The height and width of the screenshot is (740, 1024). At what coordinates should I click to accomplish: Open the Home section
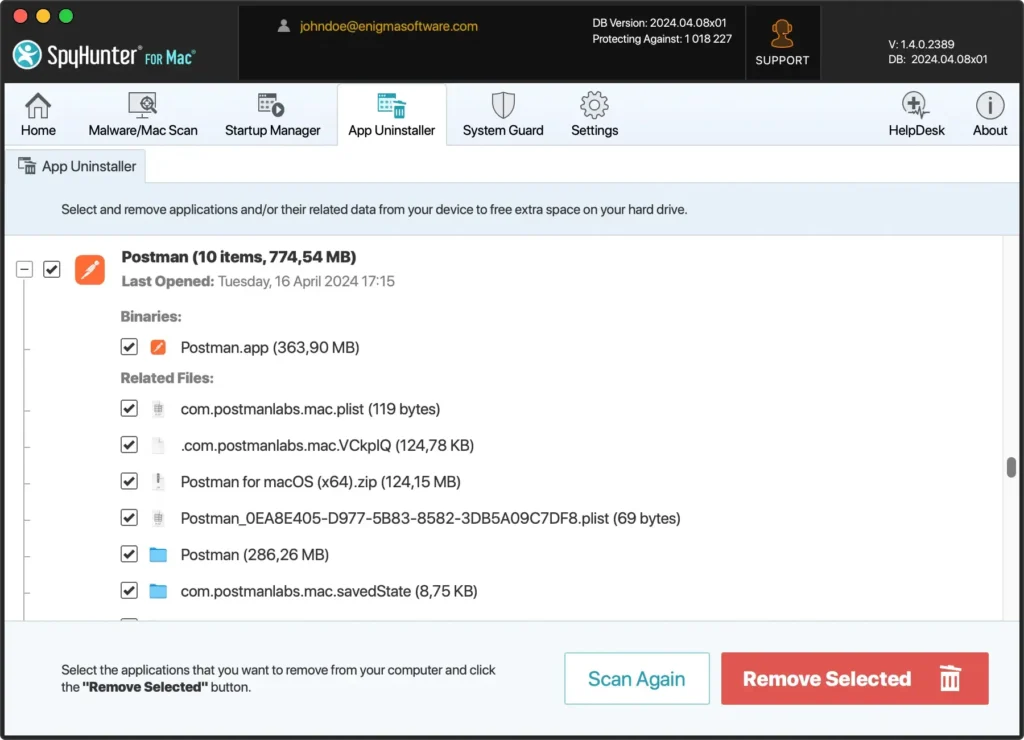pyautogui.click(x=38, y=114)
